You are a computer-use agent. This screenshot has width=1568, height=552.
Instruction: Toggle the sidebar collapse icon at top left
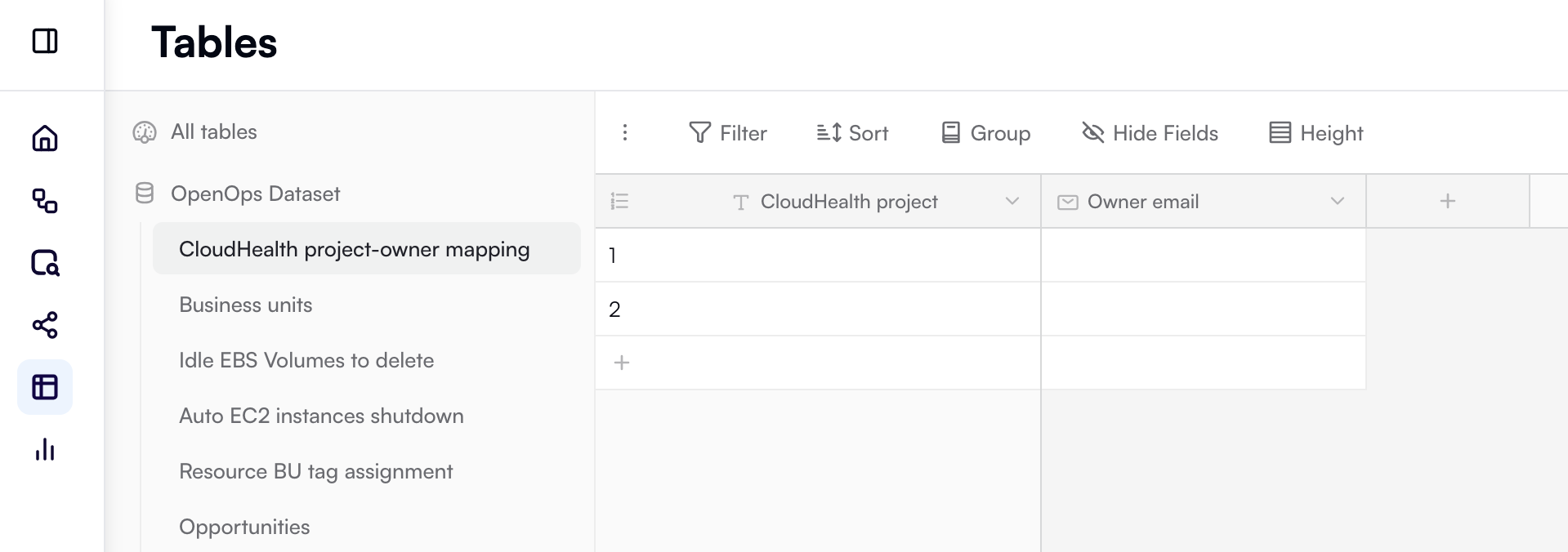click(47, 41)
